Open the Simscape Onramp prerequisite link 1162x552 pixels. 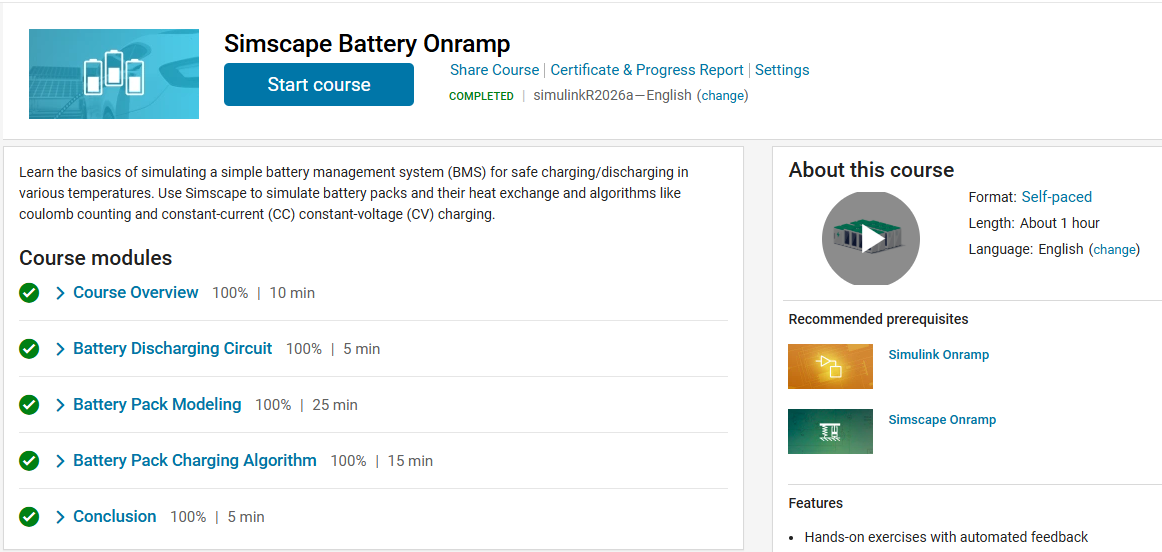[942, 420]
